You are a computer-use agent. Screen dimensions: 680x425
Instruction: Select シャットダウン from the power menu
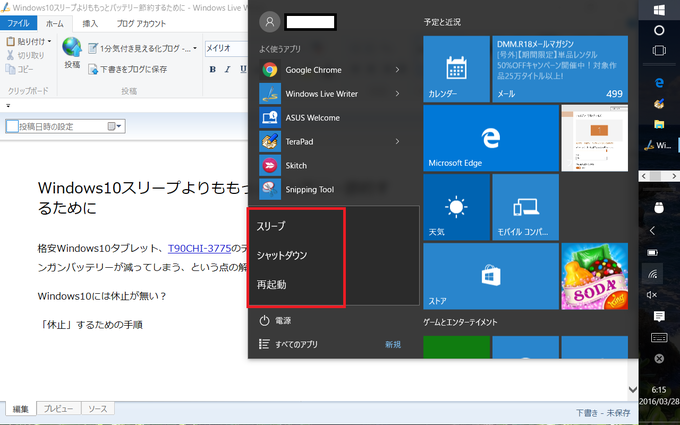(x=282, y=255)
